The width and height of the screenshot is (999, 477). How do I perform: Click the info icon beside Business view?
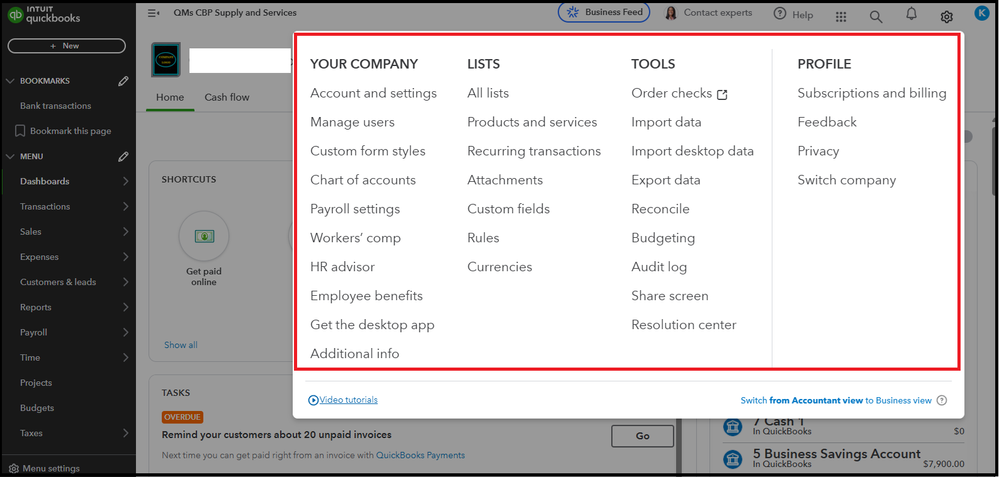pyautogui.click(x=942, y=401)
